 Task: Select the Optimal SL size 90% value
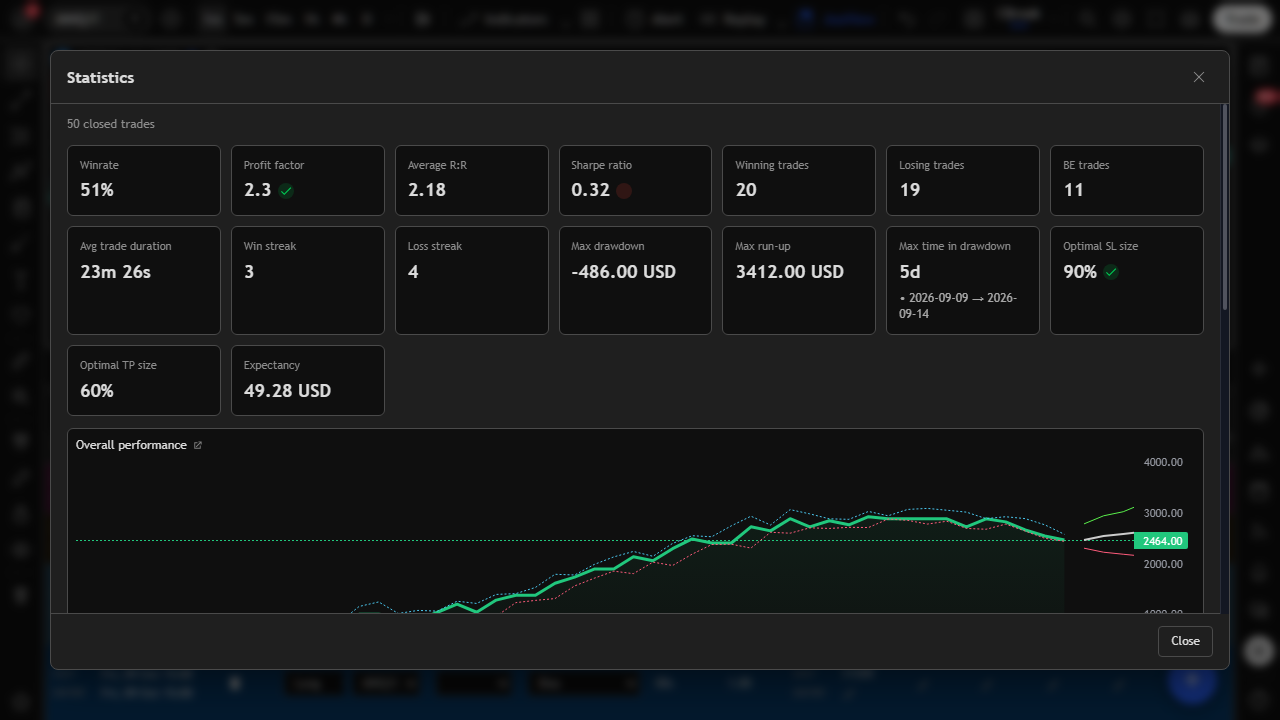(1080, 272)
